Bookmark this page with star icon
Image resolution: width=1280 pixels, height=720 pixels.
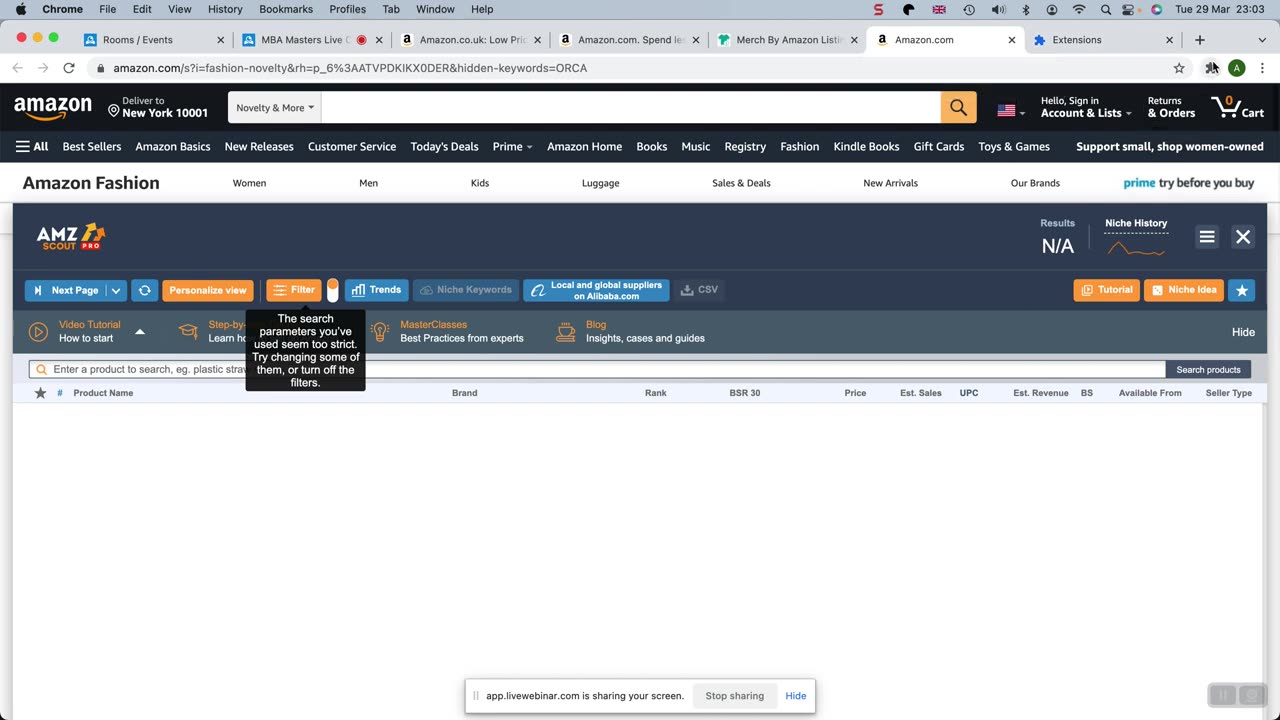tap(1179, 68)
